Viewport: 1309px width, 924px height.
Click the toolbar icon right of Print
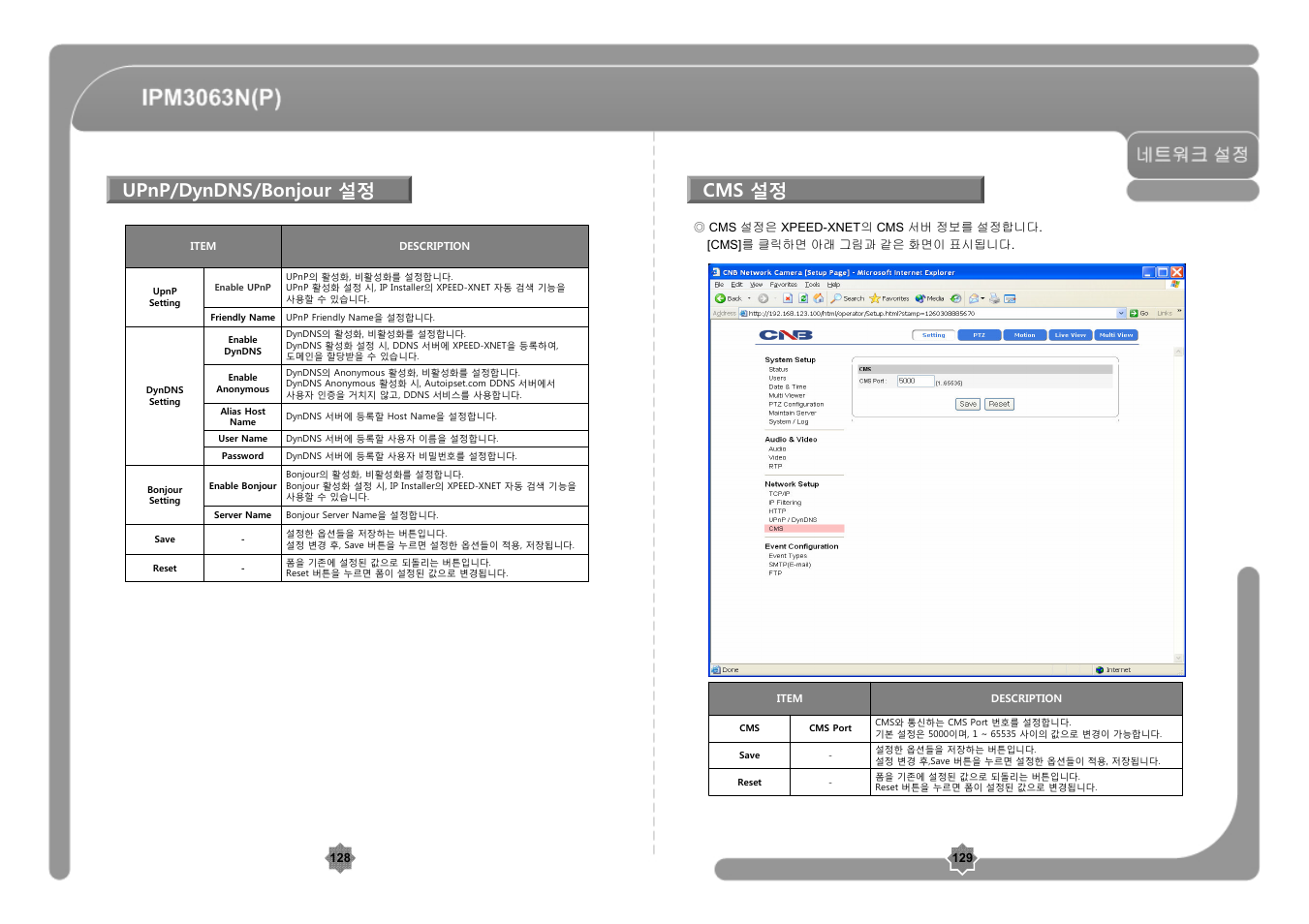click(1010, 298)
